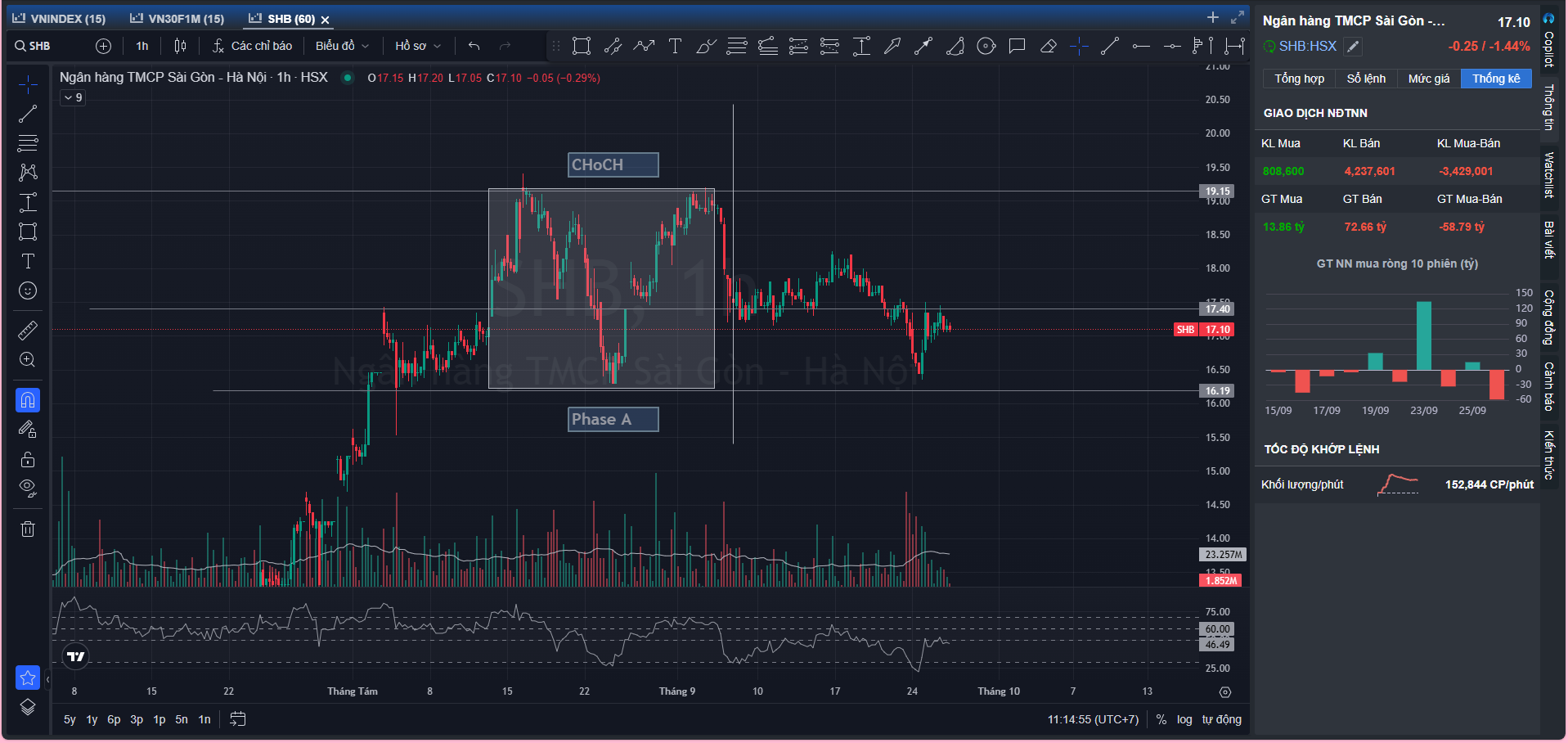The width and height of the screenshot is (1568, 743).
Task: Click the trash icon to remove drawings
Action: (x=28, y=529)
